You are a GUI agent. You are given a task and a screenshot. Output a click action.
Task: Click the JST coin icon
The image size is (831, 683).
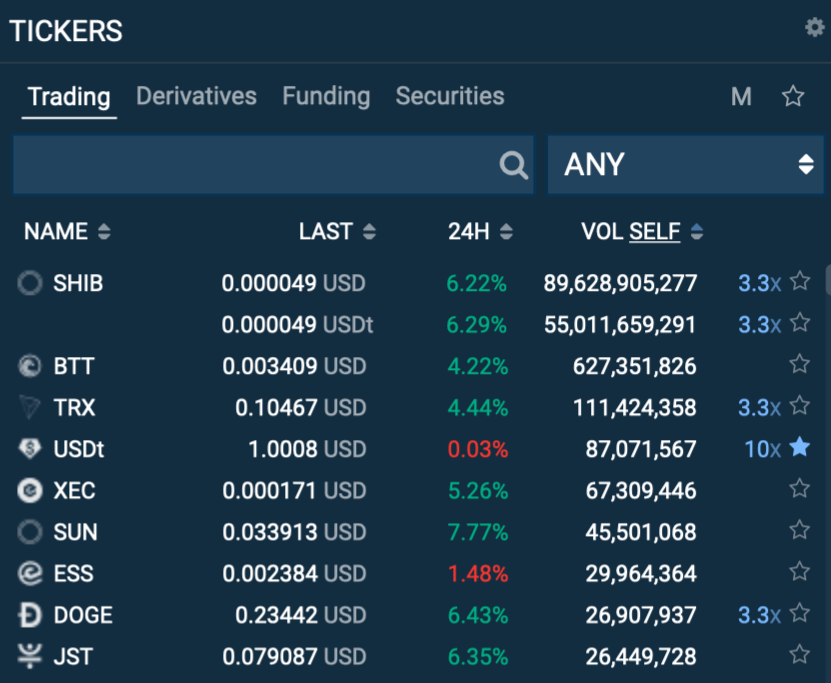tap(30, 656)
